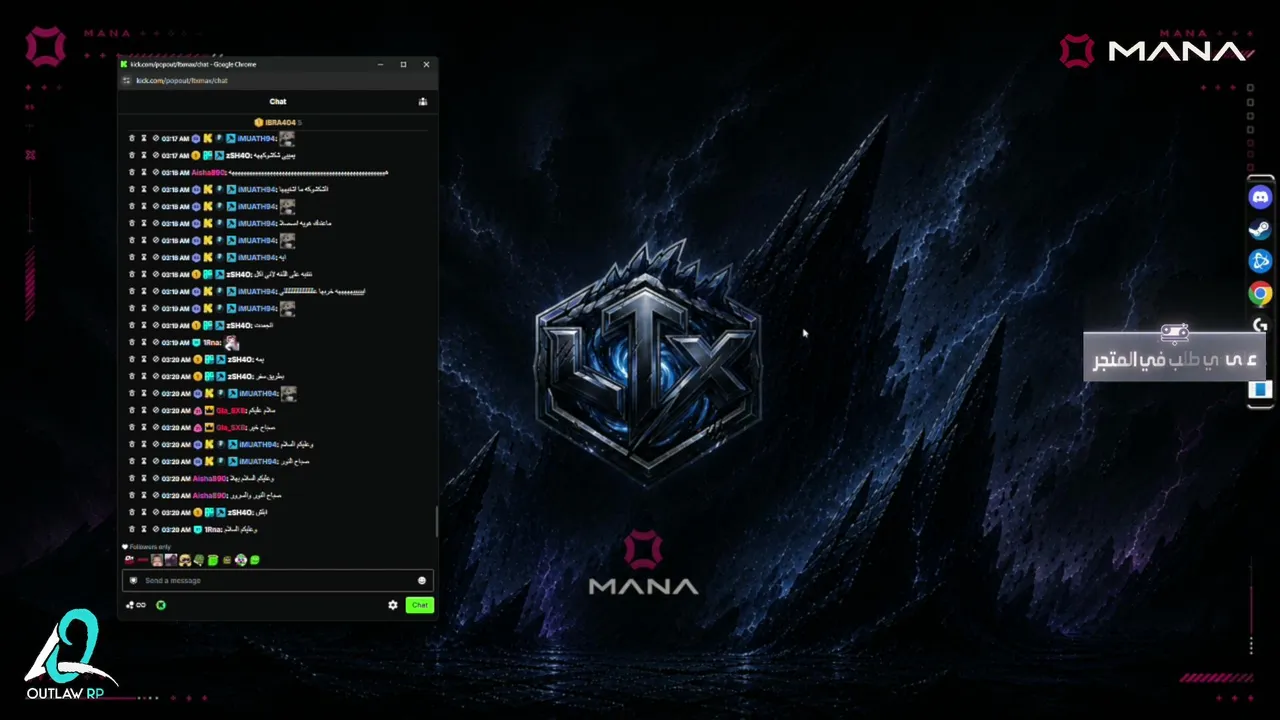Click 1Rna username in 03:20 AM message
1280x720 pixels.
click(x=212, y=529)
